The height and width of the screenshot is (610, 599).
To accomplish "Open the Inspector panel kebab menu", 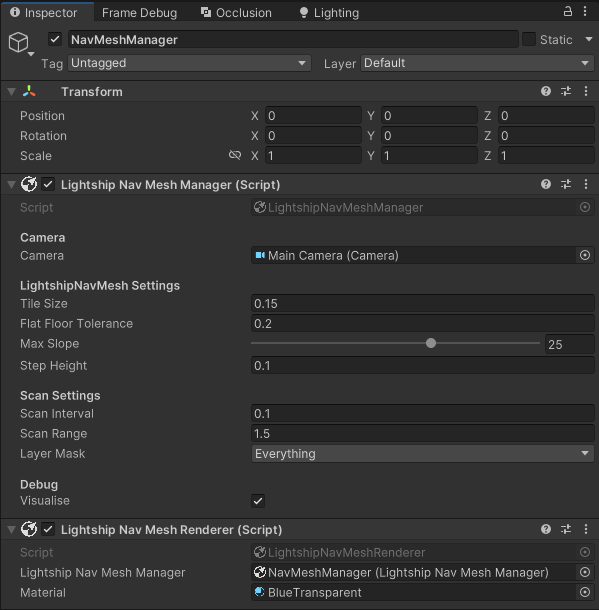I will (585, 11).
